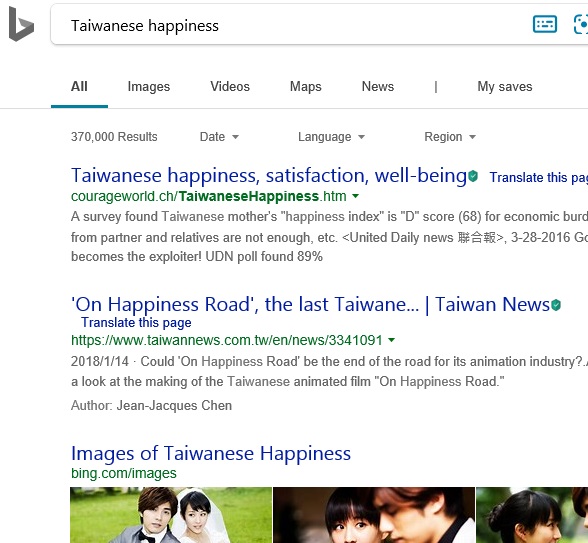Expand the Language filter dropdown

coord(331,137)
